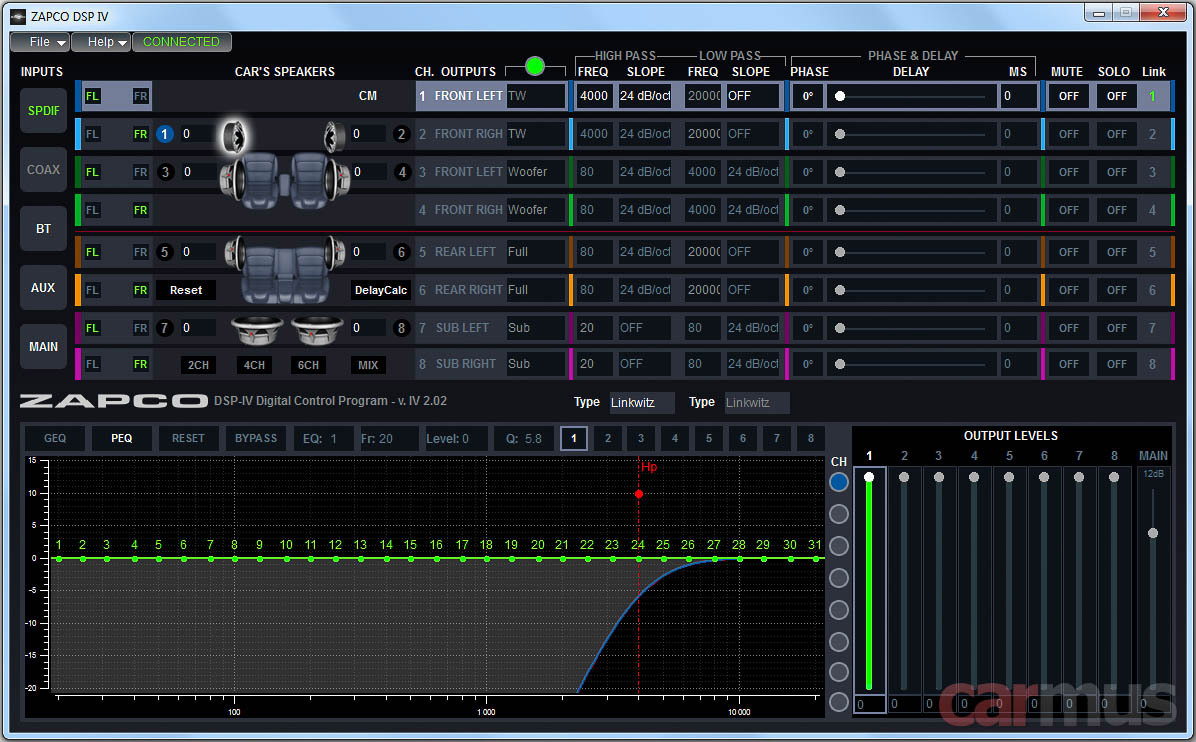Toggle mute for channel 3 Front Left Woofer
The height and width of the screenshot is (742, 1196).
click(x=1069, y=172)
